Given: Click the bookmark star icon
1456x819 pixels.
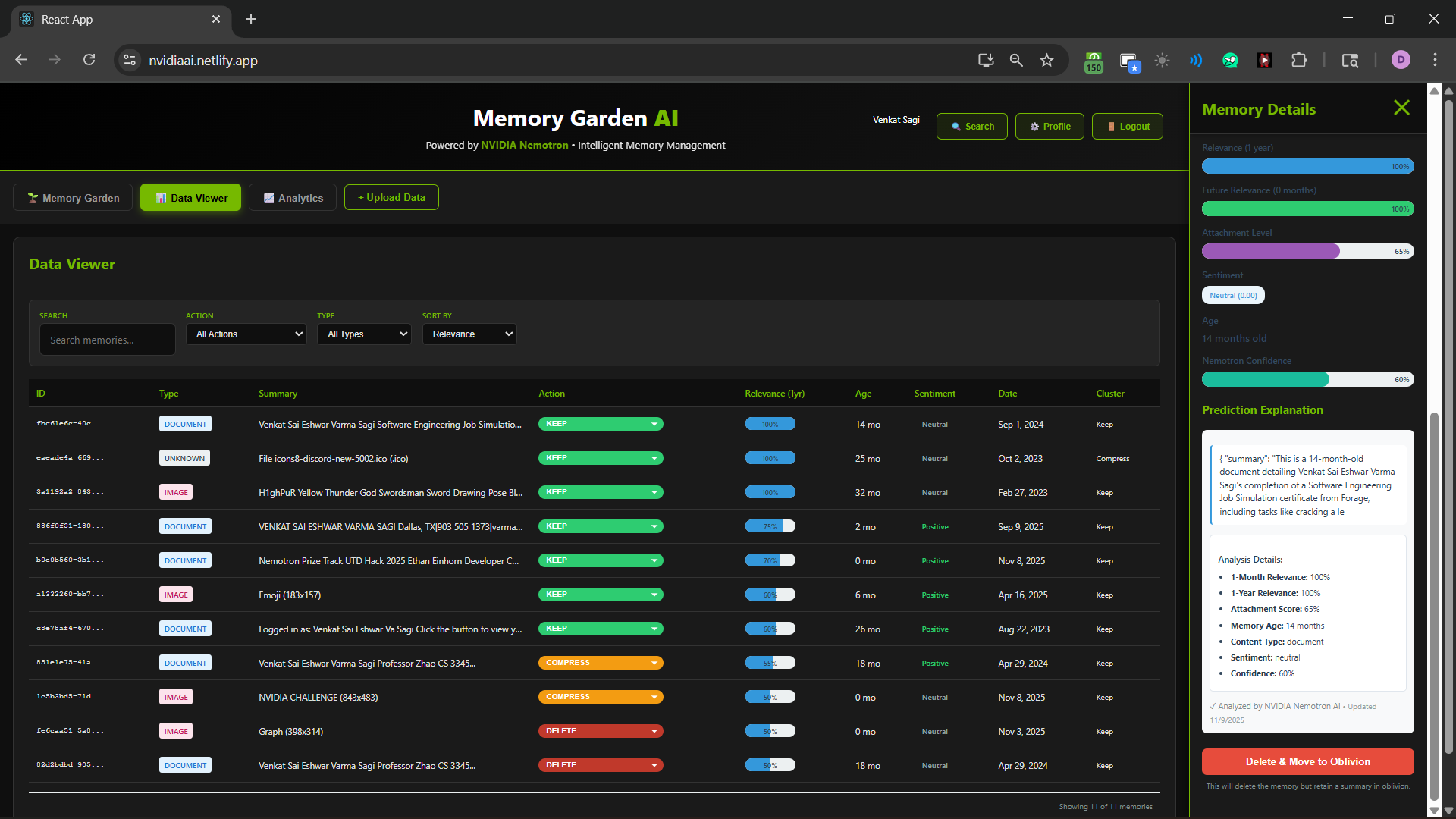Looking at the screenshot, I should coord(1046,61).
